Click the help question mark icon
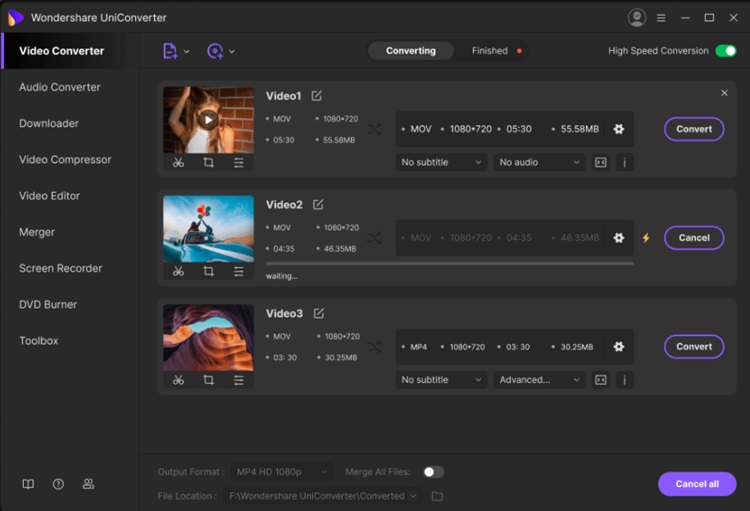 coord(58,484)
